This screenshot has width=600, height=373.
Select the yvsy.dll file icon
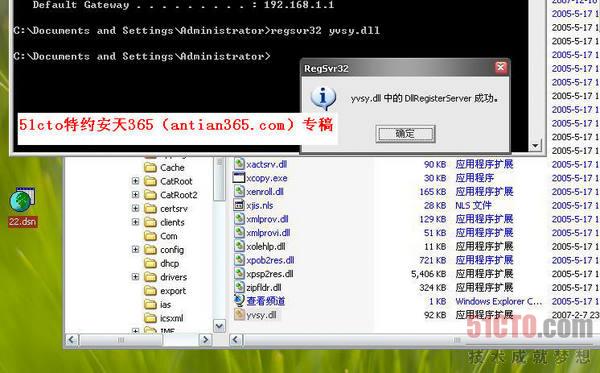(x=239, y=314)
